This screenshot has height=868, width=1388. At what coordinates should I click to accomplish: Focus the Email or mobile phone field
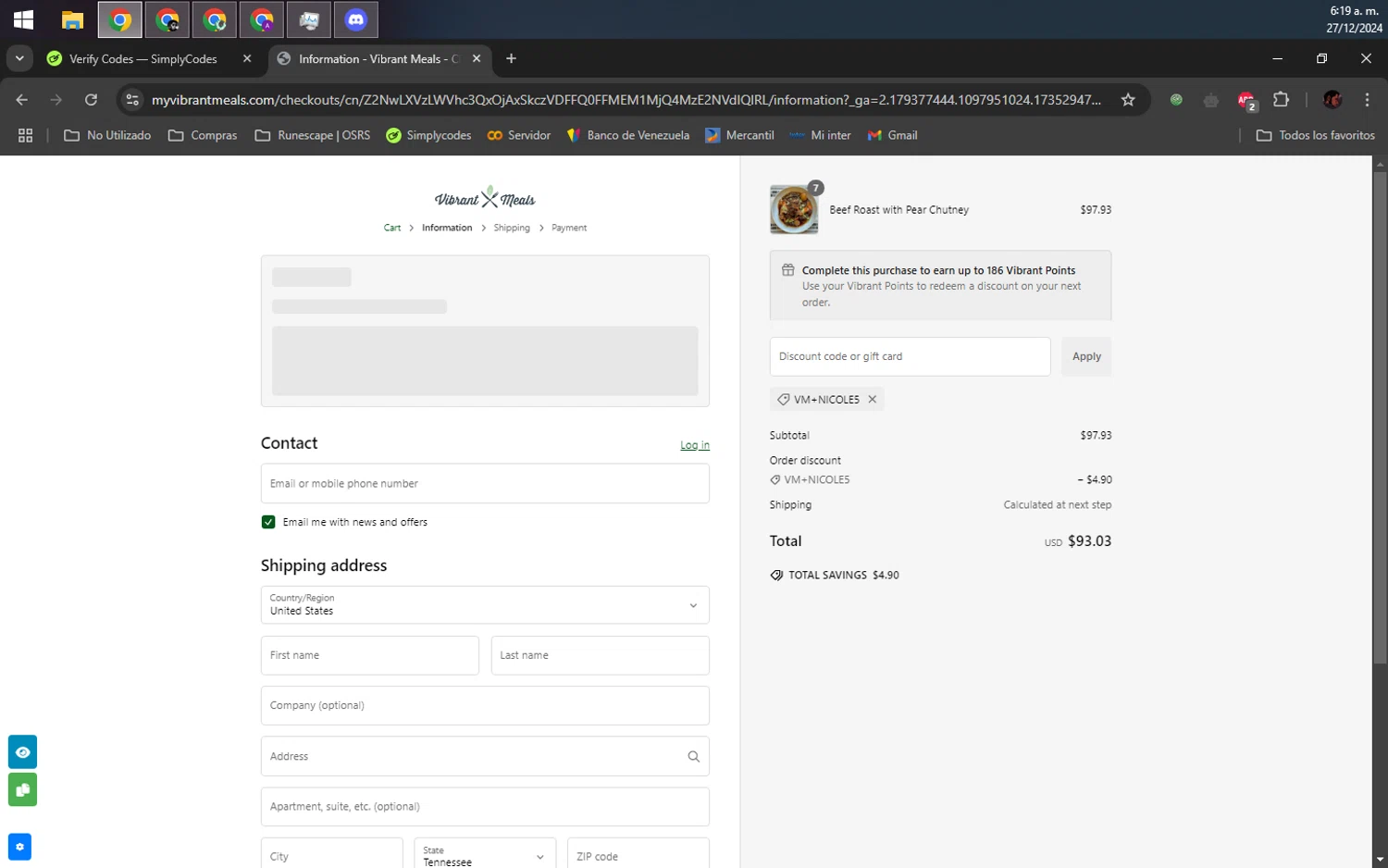[485, 483]
